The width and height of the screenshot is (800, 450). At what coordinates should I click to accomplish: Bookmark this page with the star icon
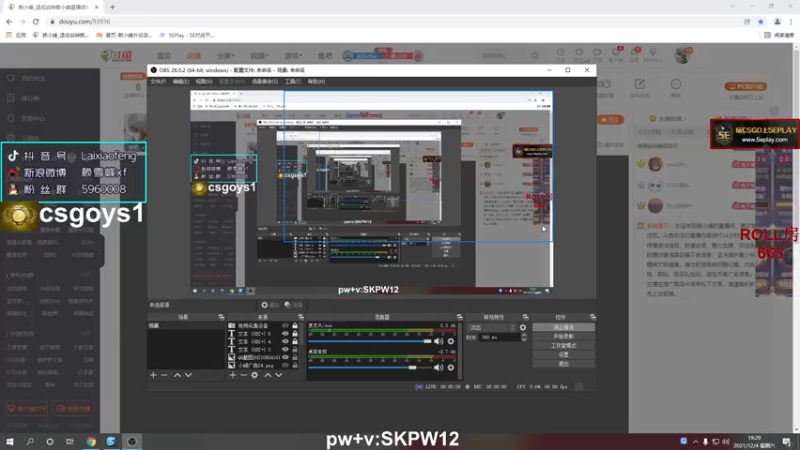tap(761, 21)
